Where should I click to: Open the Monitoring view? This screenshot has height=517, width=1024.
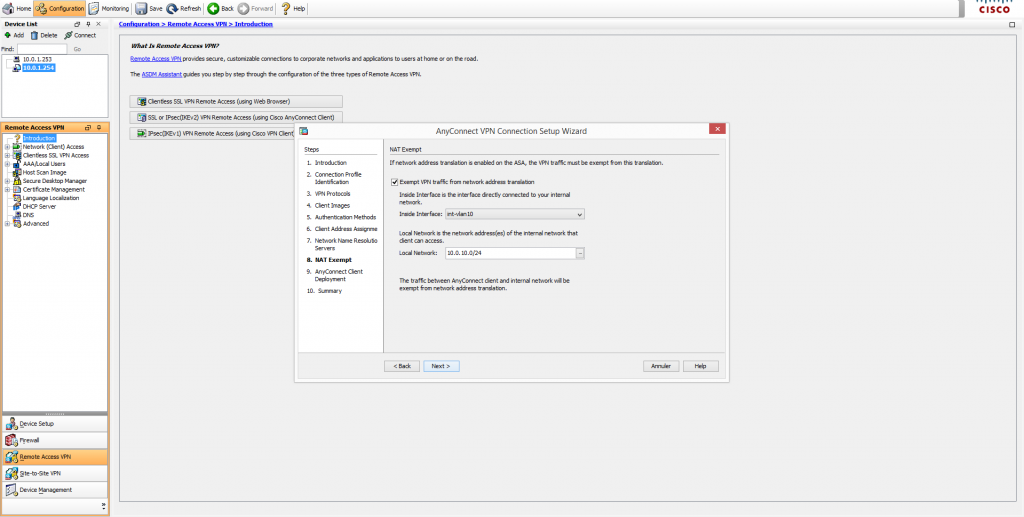(x=108, y=8)
